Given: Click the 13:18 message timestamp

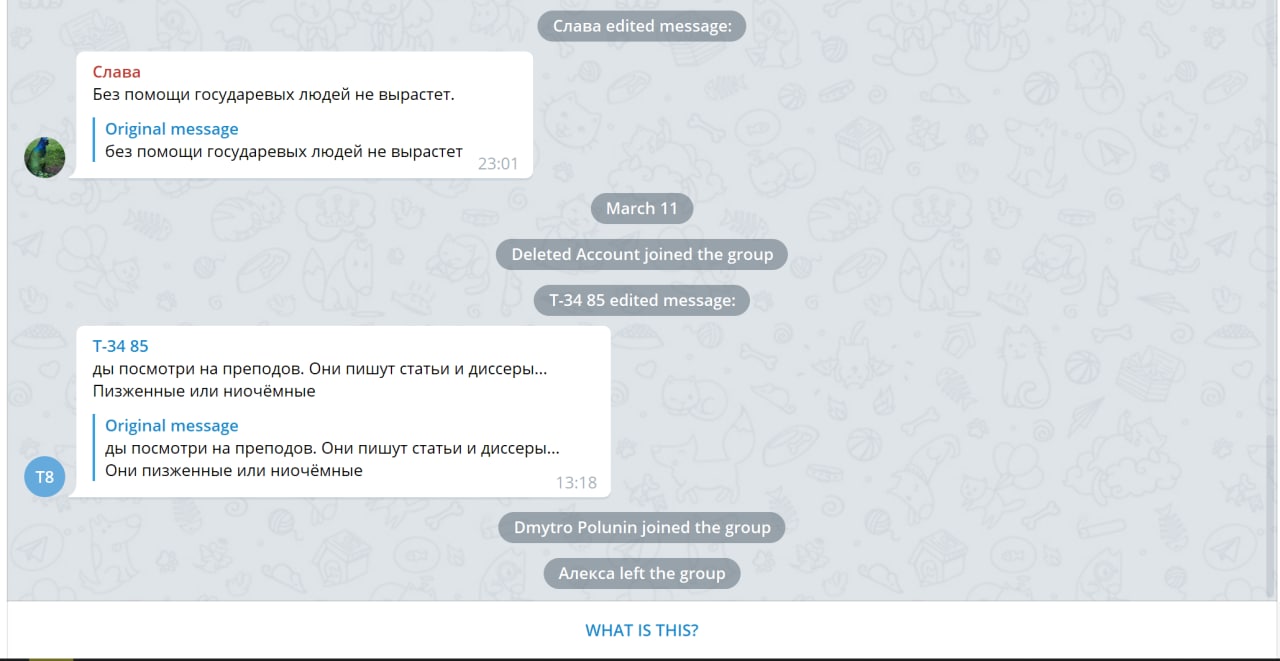Looking at the screenshot, I should pos(576,482).
